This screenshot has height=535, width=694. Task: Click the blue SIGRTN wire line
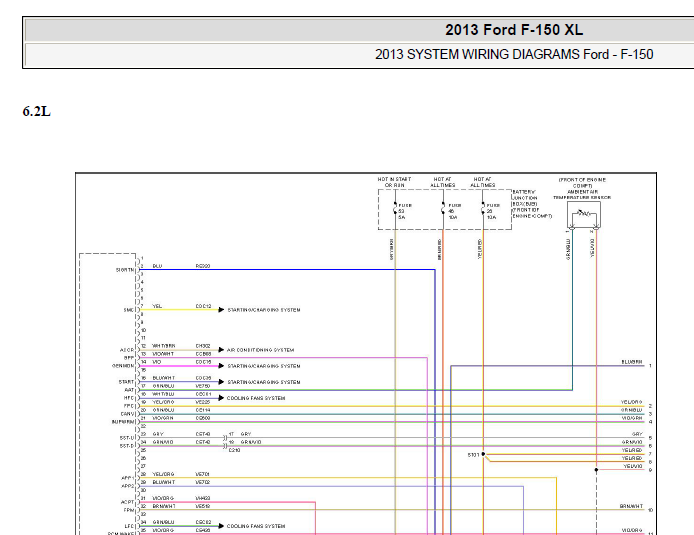[x=287, y=269]
